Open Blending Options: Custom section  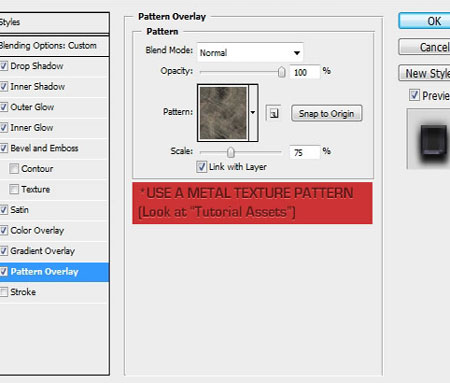coord(54,46)
